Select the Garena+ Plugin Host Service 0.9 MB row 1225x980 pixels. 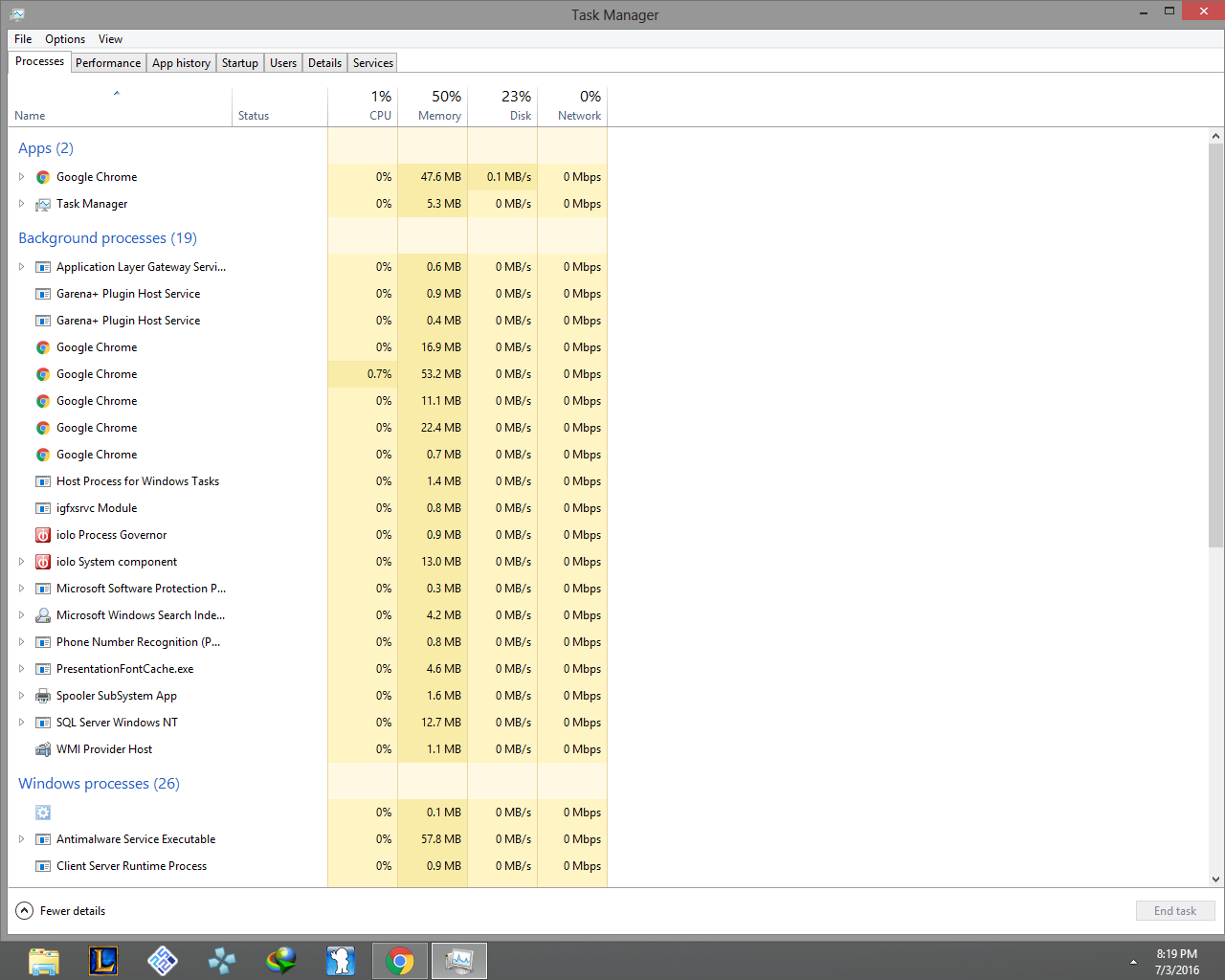(x=307, y=294)
